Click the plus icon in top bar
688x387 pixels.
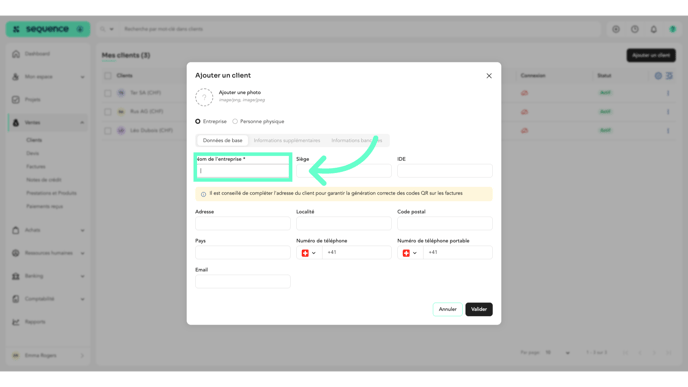(616, 29)
